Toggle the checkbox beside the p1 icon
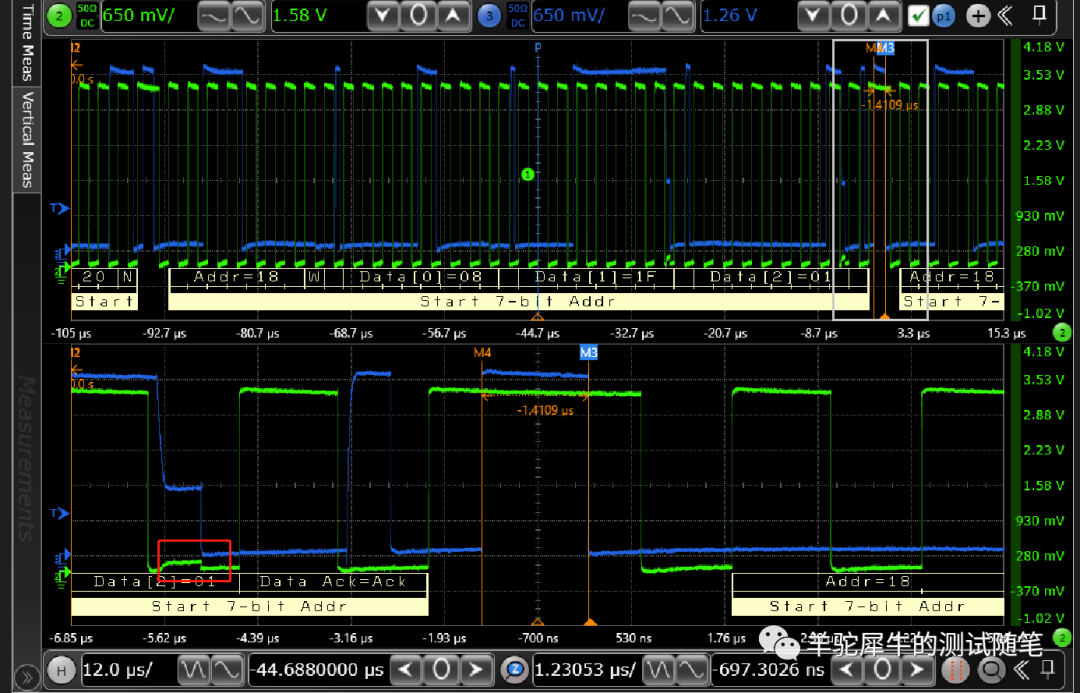 coord(918,16)
